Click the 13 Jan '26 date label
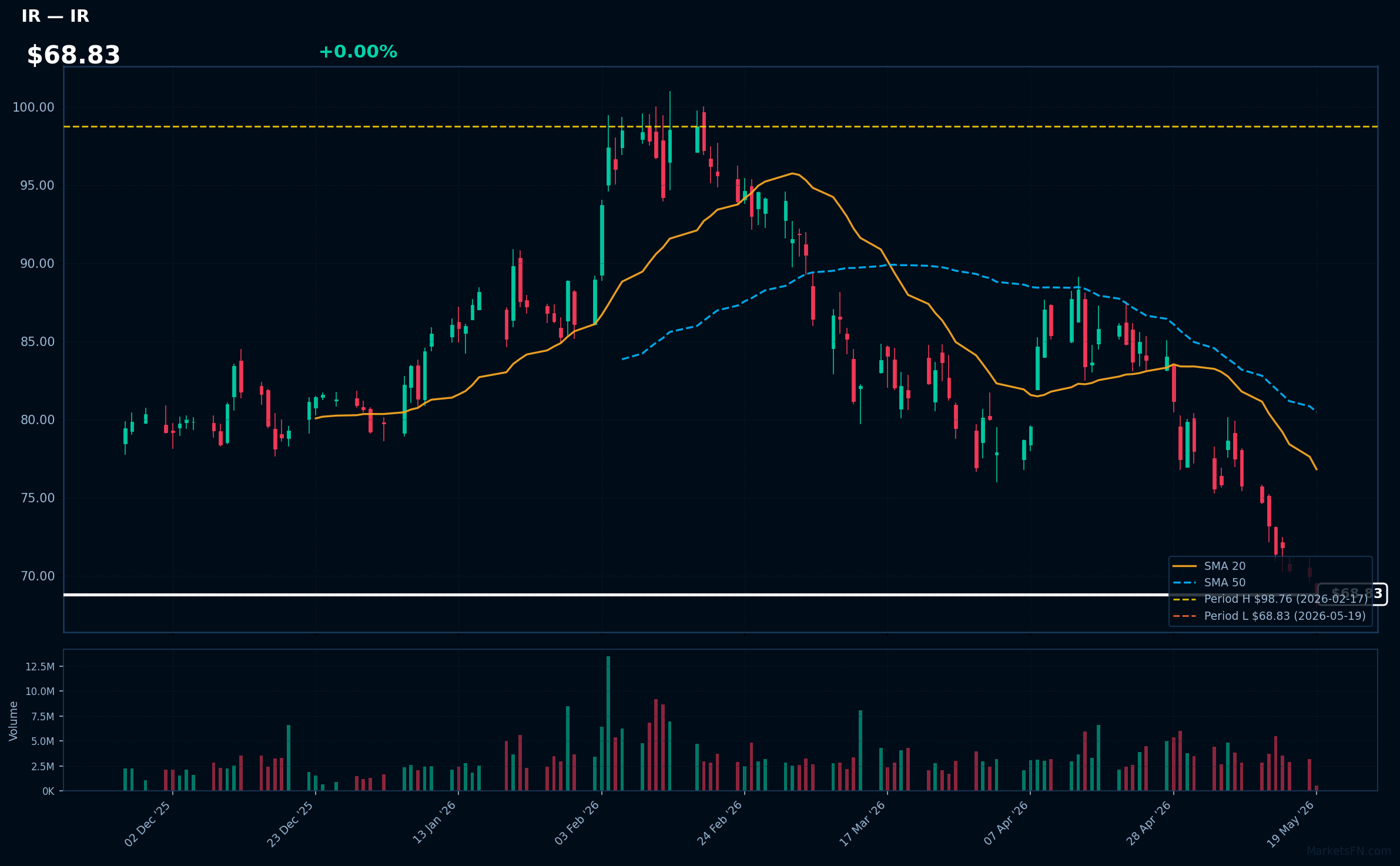This screenshot has width=1400, height=866. pyautogui.click(x=434, y=823)
